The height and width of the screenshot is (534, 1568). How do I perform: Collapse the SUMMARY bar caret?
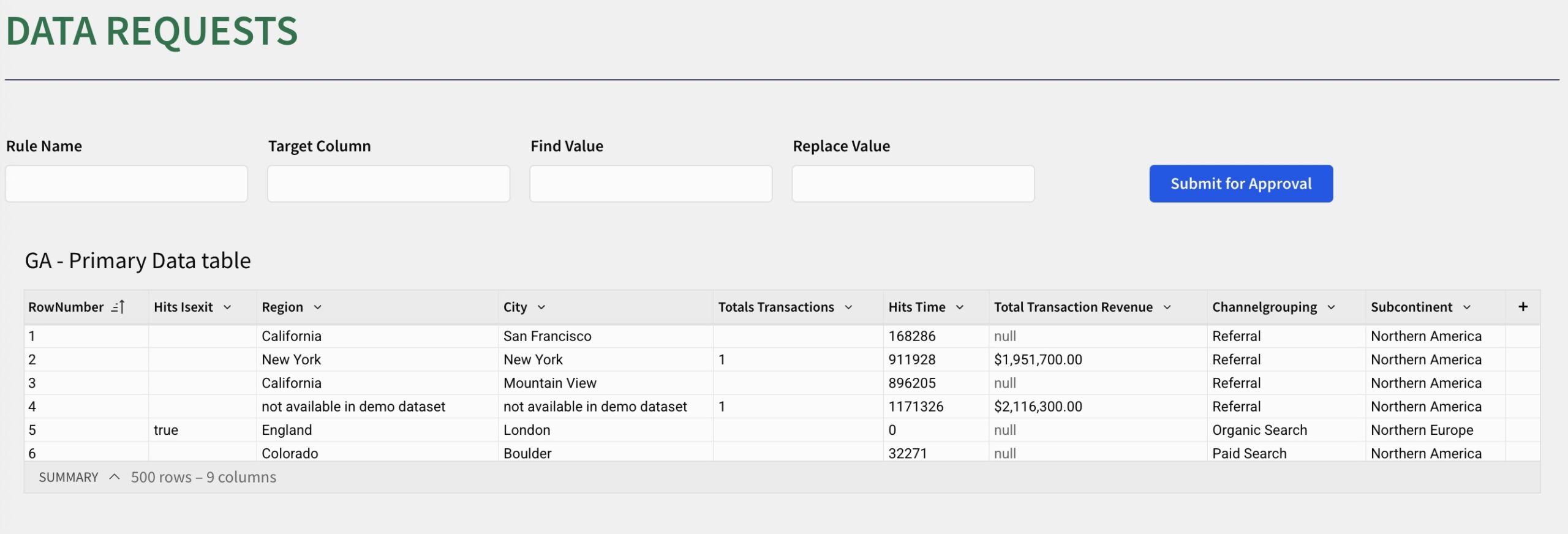pos(114,477)
